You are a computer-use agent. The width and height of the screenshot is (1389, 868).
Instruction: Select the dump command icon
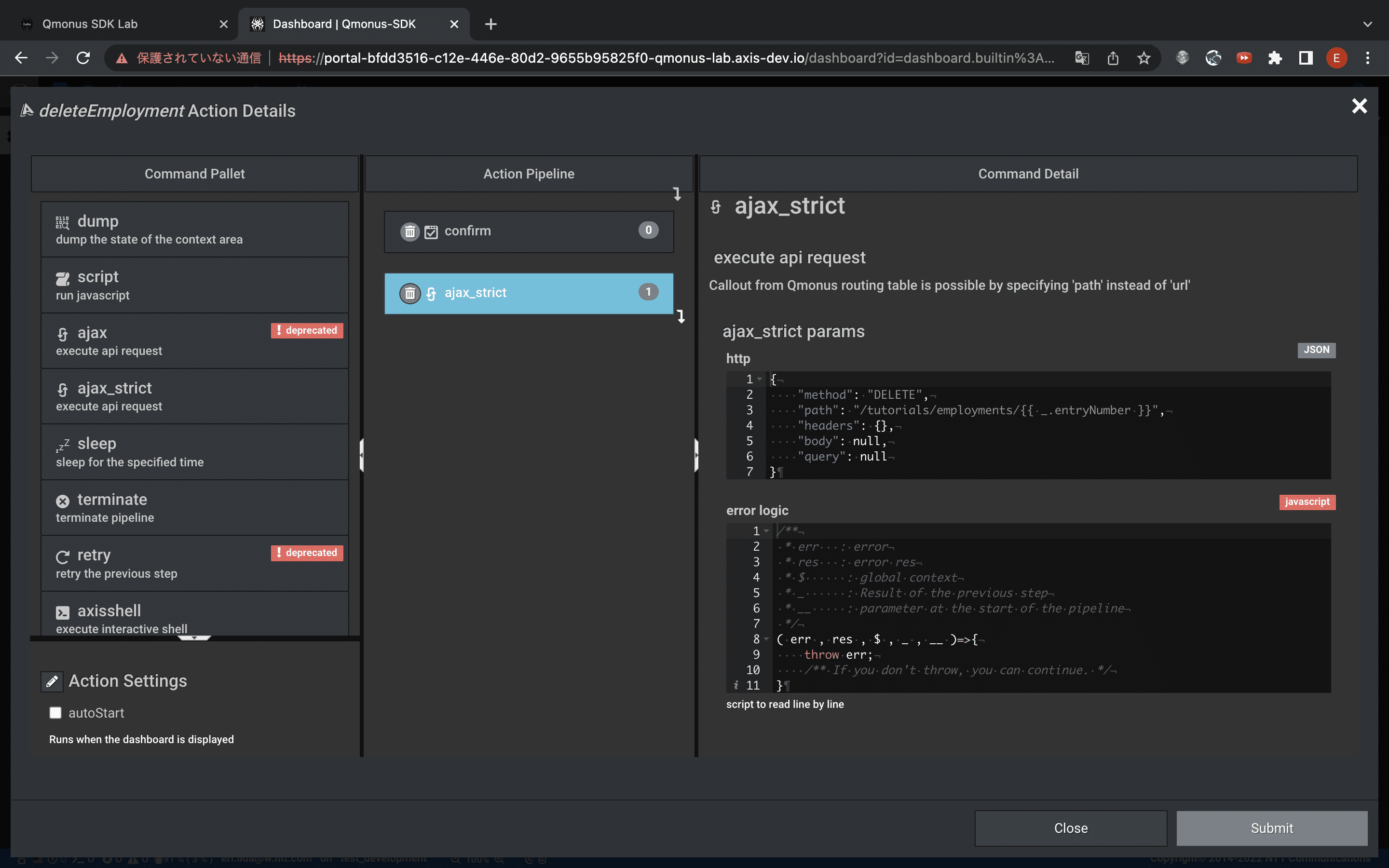[x=63, y=222]
